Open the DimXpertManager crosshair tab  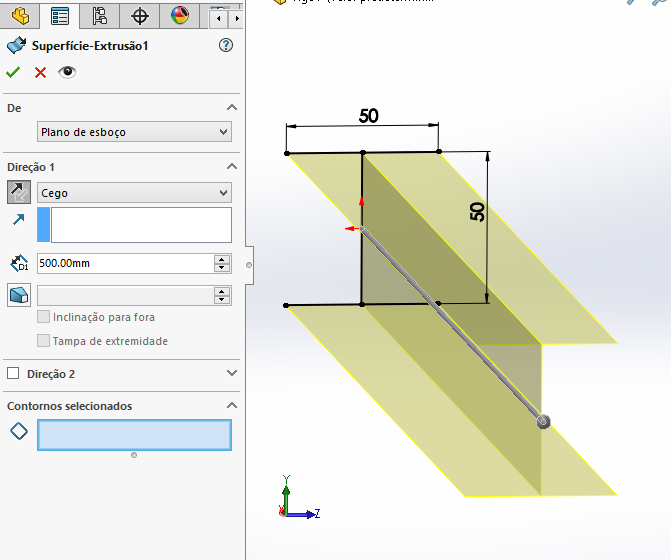pos(140,16)
